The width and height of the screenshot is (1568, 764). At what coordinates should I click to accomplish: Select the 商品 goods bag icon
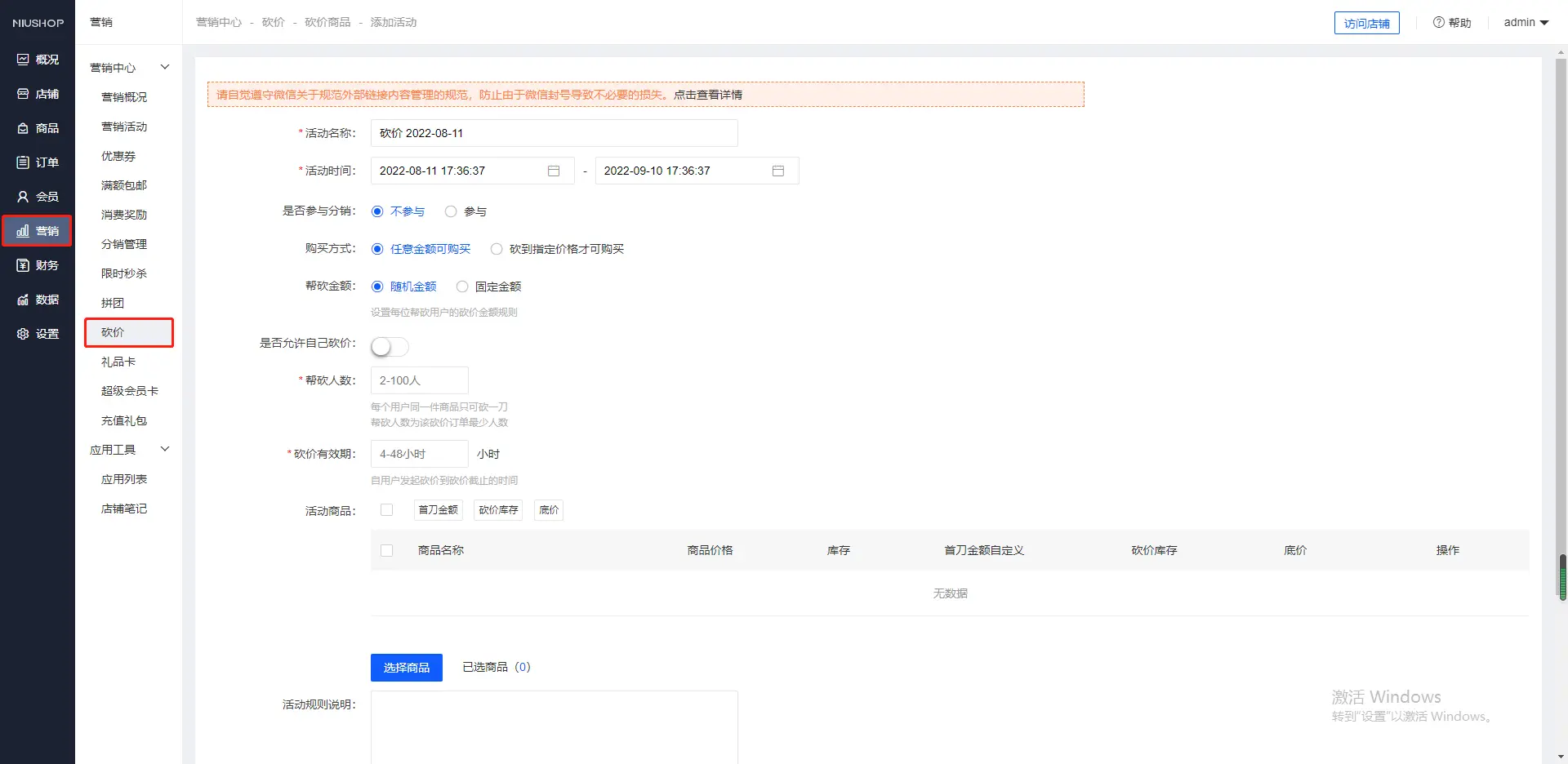click(23, 128)
